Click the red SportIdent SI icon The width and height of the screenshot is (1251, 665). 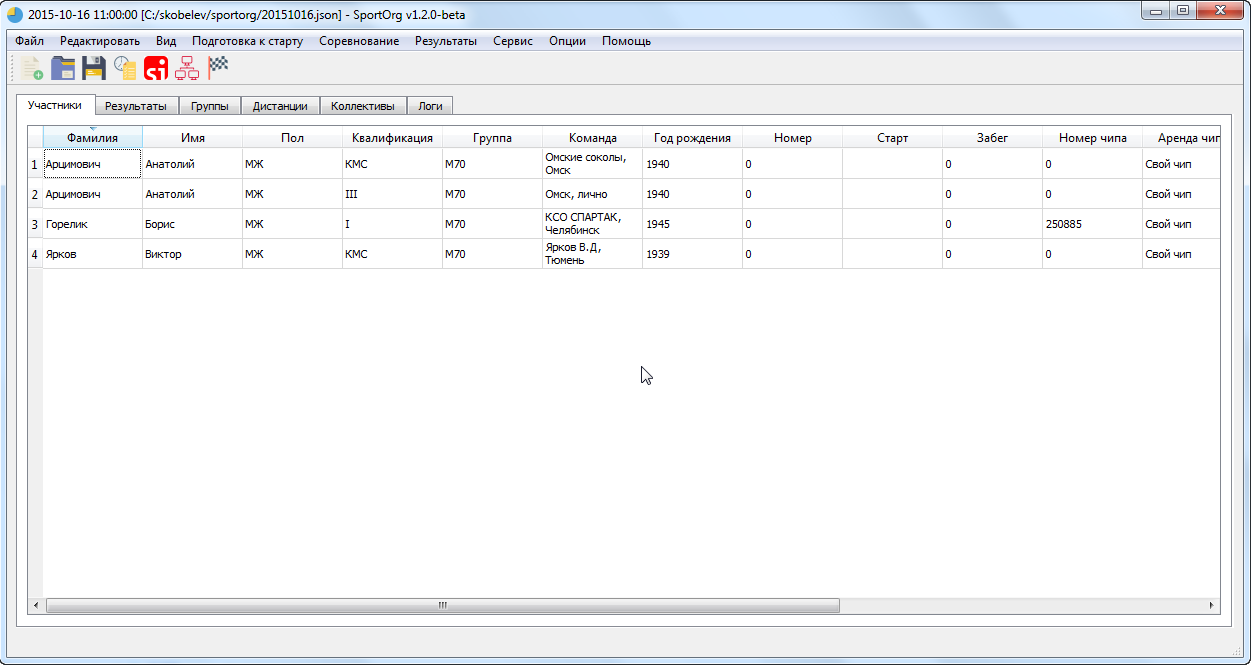[156, 68]
